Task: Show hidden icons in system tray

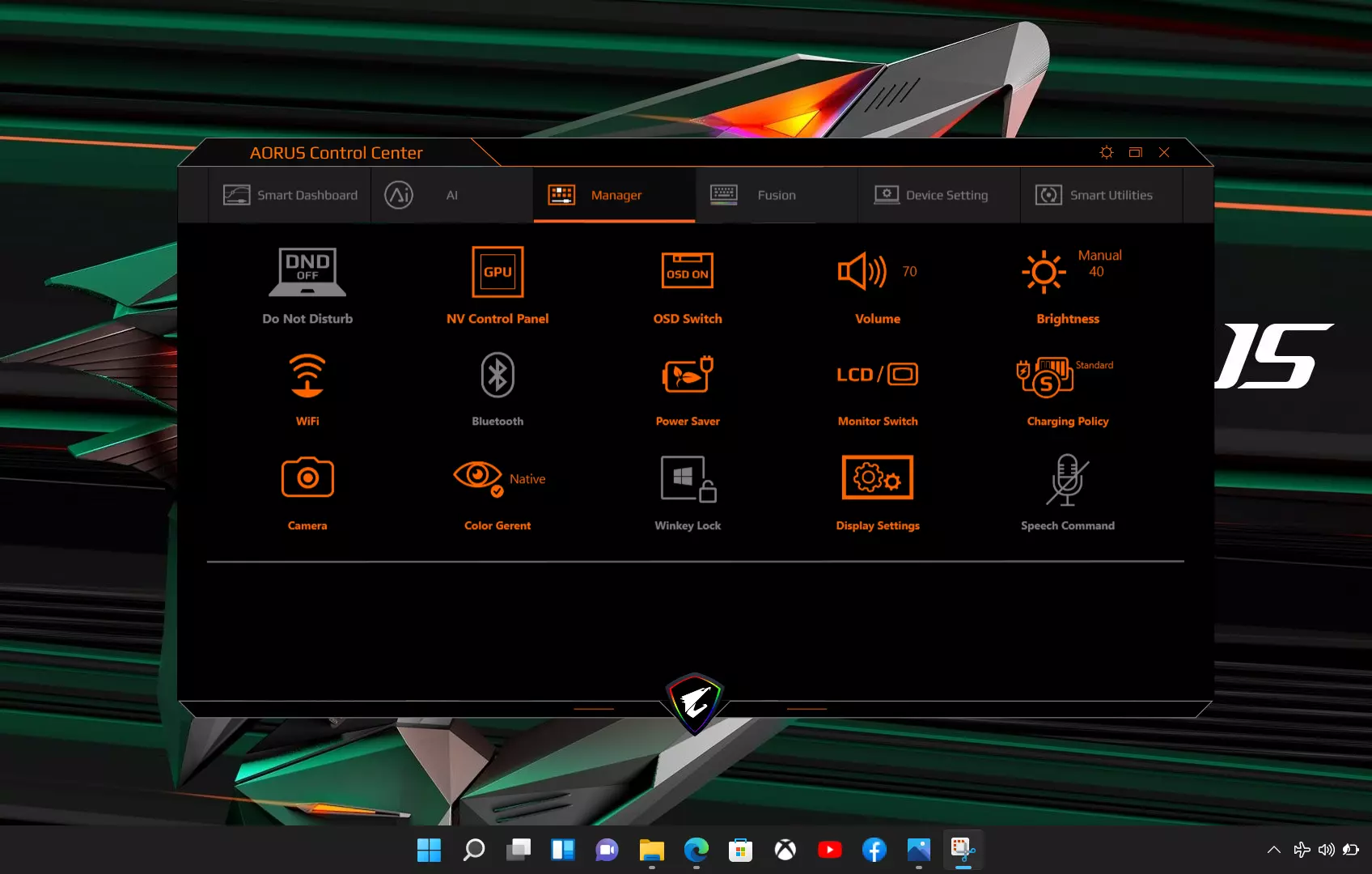Action: (x=1273, y=850)
